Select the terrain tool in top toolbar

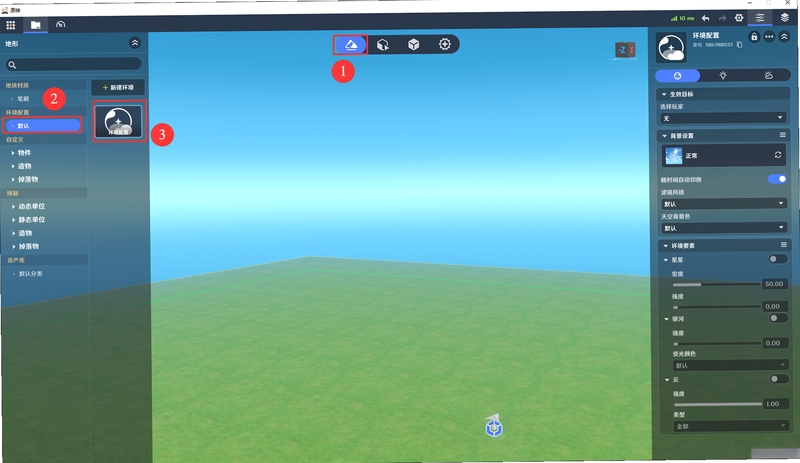coord(351,45)
